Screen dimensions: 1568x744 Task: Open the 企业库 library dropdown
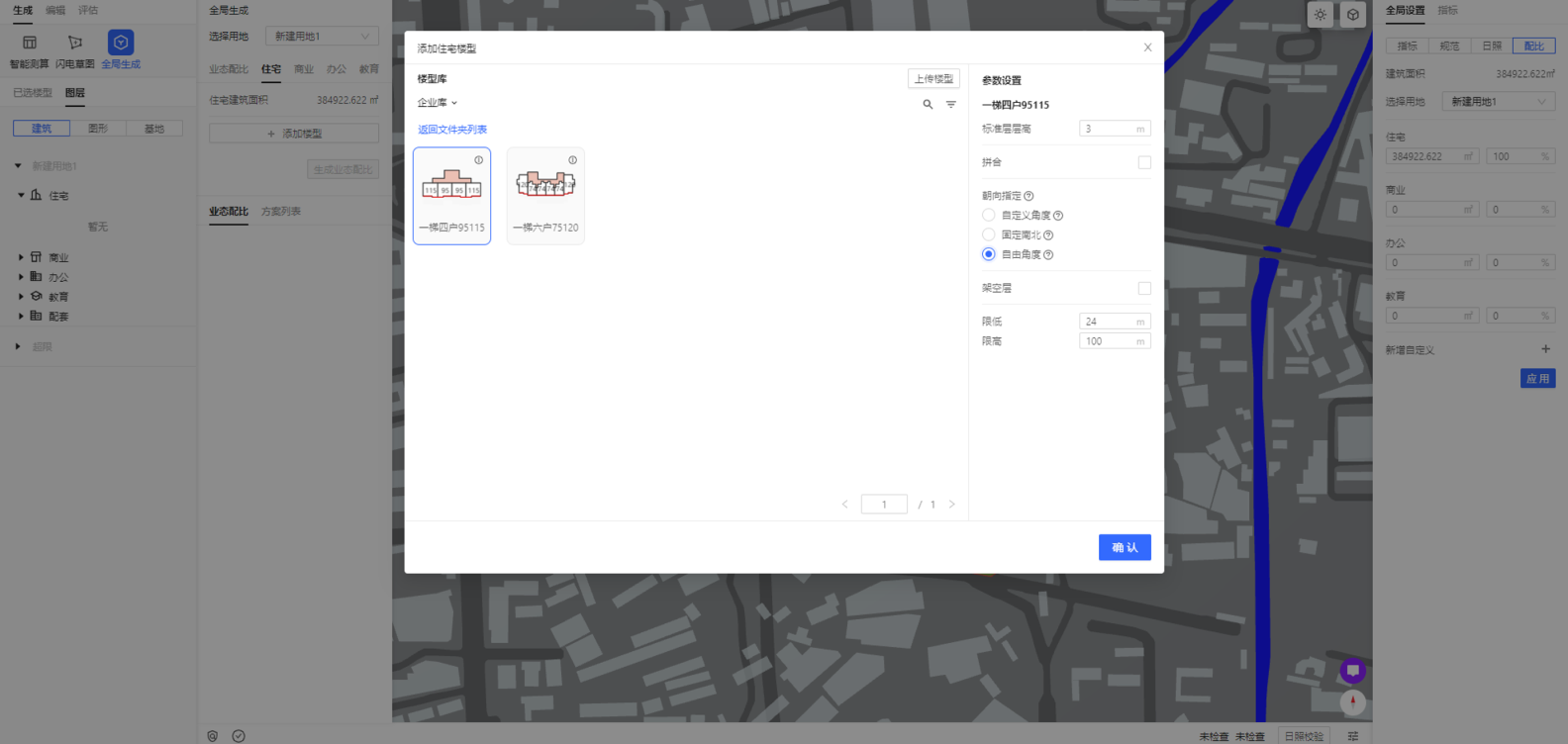tap(438, 103)
